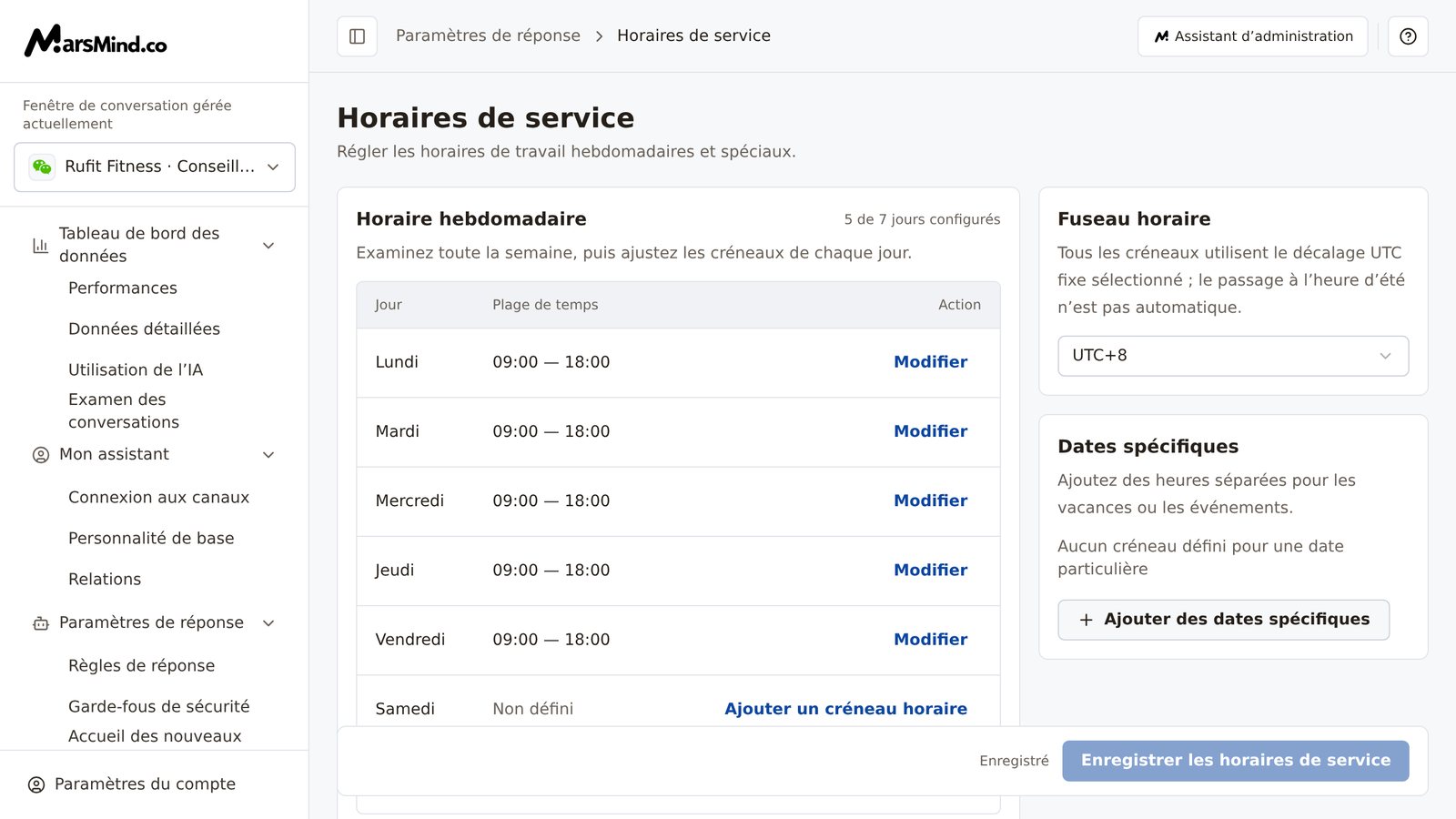Open the help question mark icon

tap(1408, 36)
